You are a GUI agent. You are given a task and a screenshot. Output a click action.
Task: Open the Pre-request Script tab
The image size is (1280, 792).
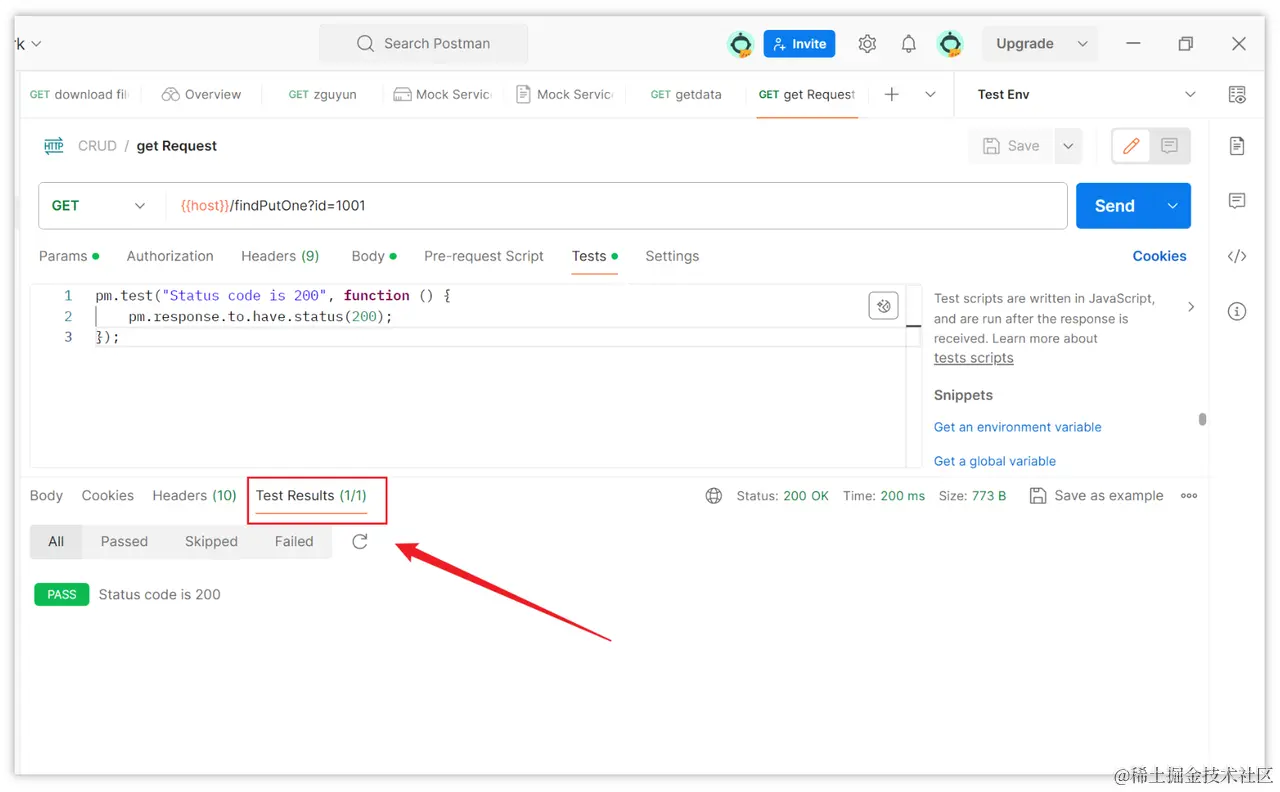click(x=484, y=256)
